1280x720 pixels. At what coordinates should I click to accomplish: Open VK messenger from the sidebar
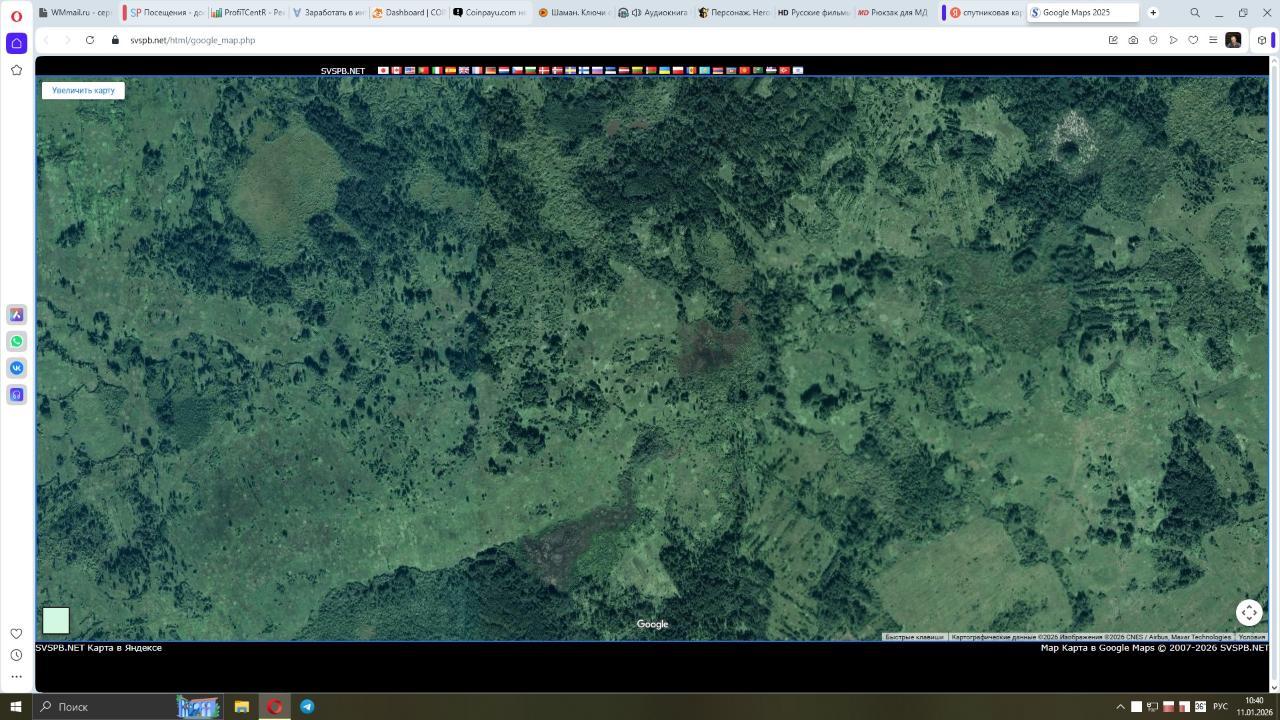16,368
